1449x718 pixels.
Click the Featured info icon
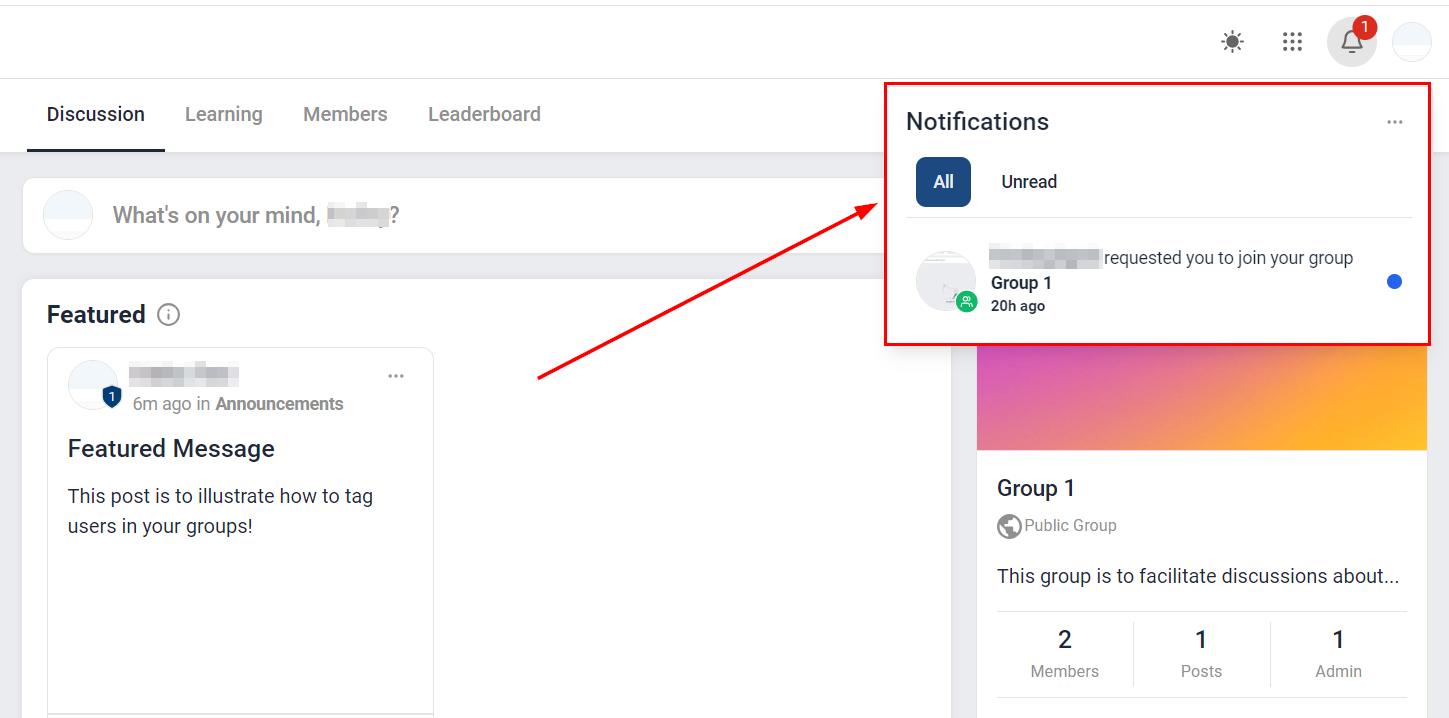point(169,315)
